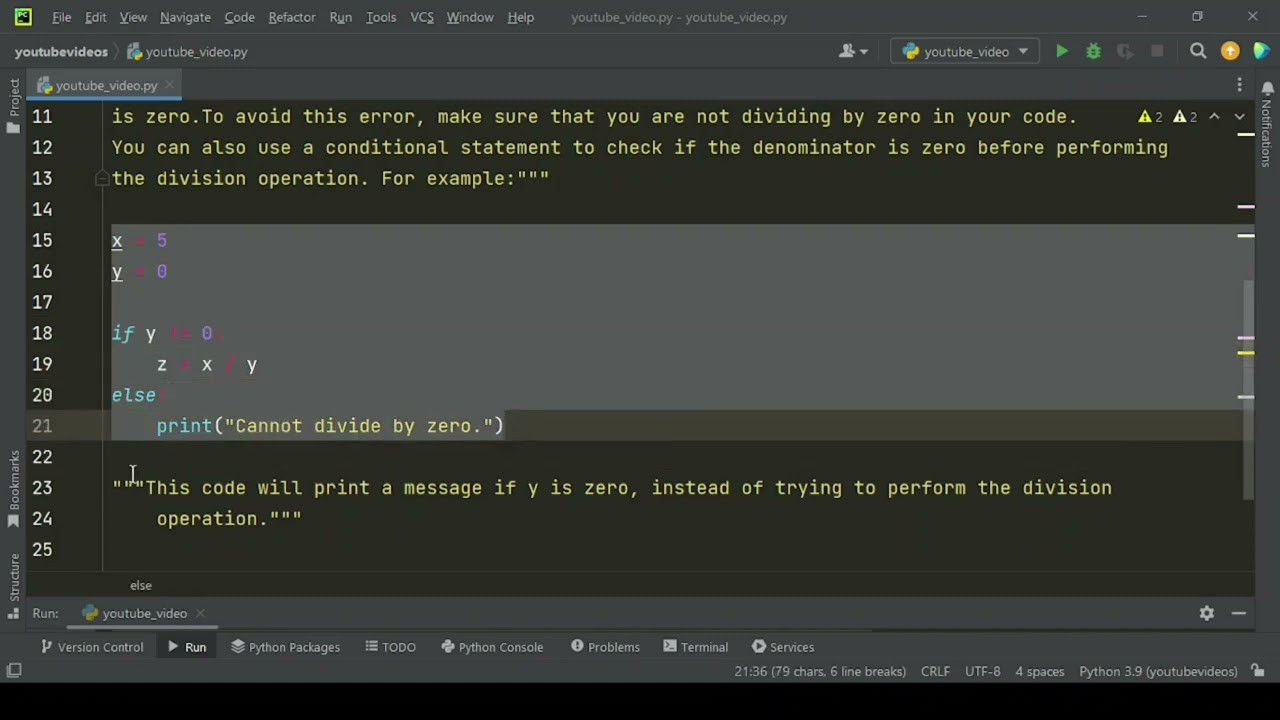Open the File menu
Screen dimensions: 1280x720
coord(61,17)
